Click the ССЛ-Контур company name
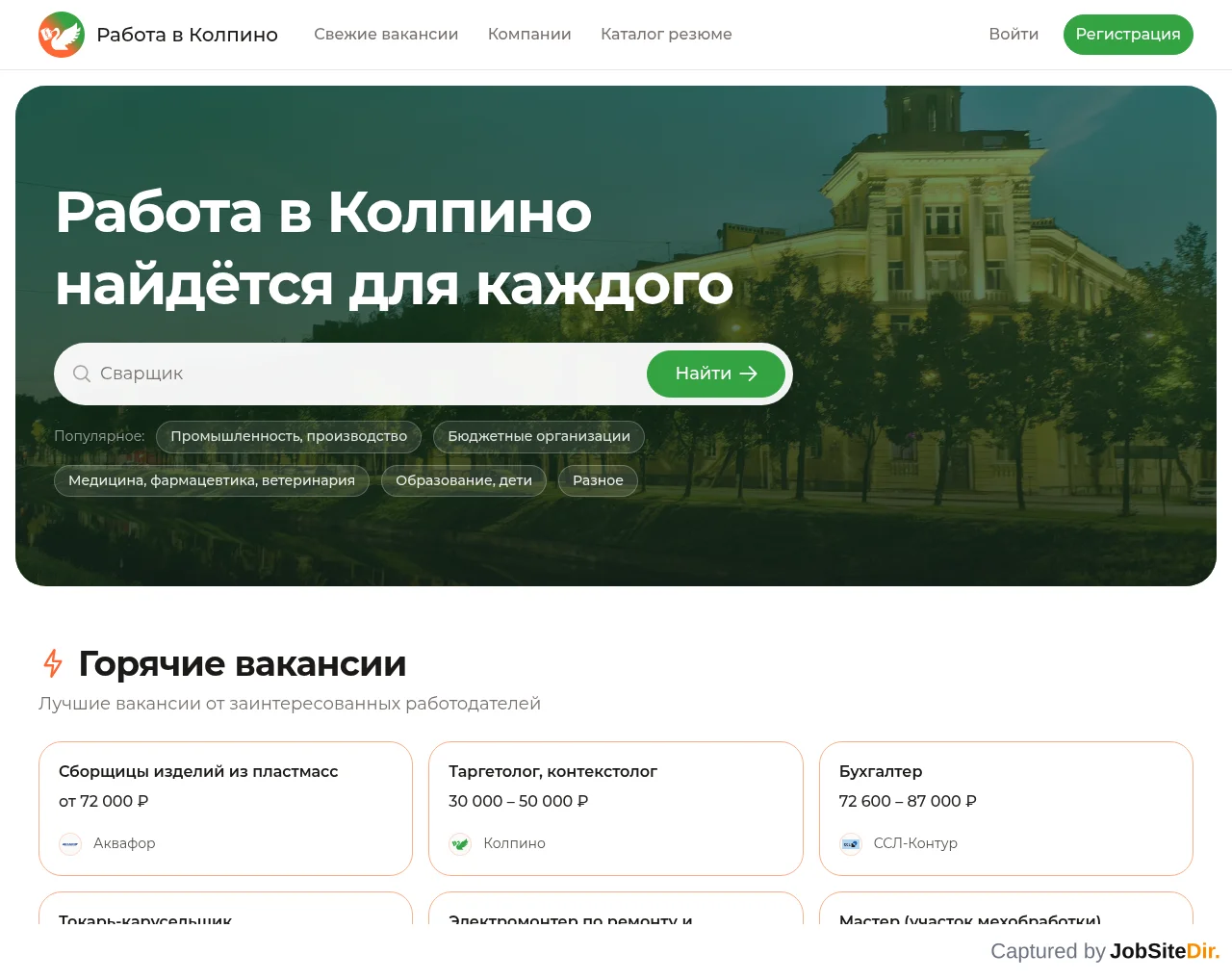The height and width of the screenshot is (980, 1232). (x=915, y=843)
